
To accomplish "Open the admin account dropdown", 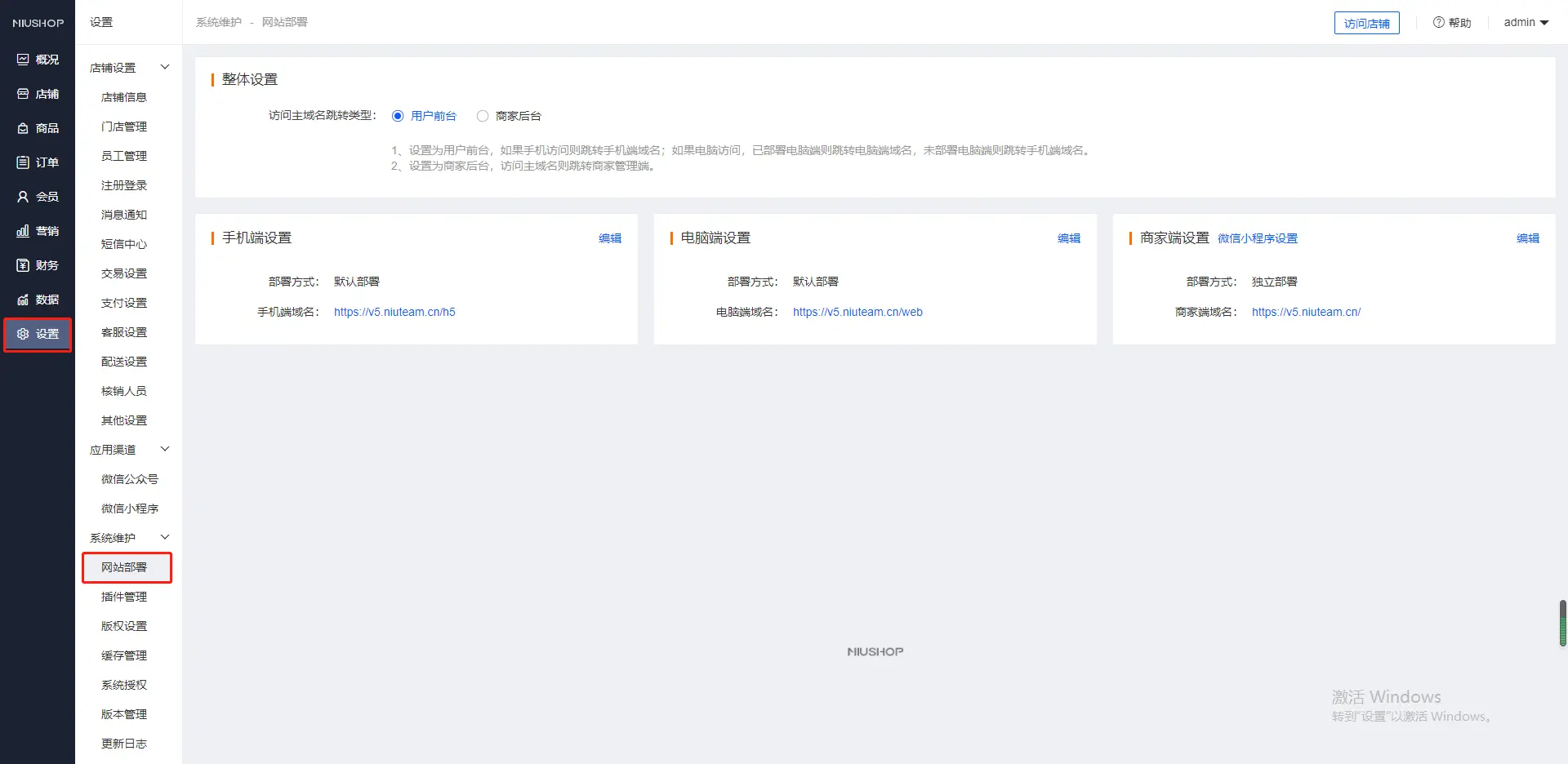I will point(1526,23).
